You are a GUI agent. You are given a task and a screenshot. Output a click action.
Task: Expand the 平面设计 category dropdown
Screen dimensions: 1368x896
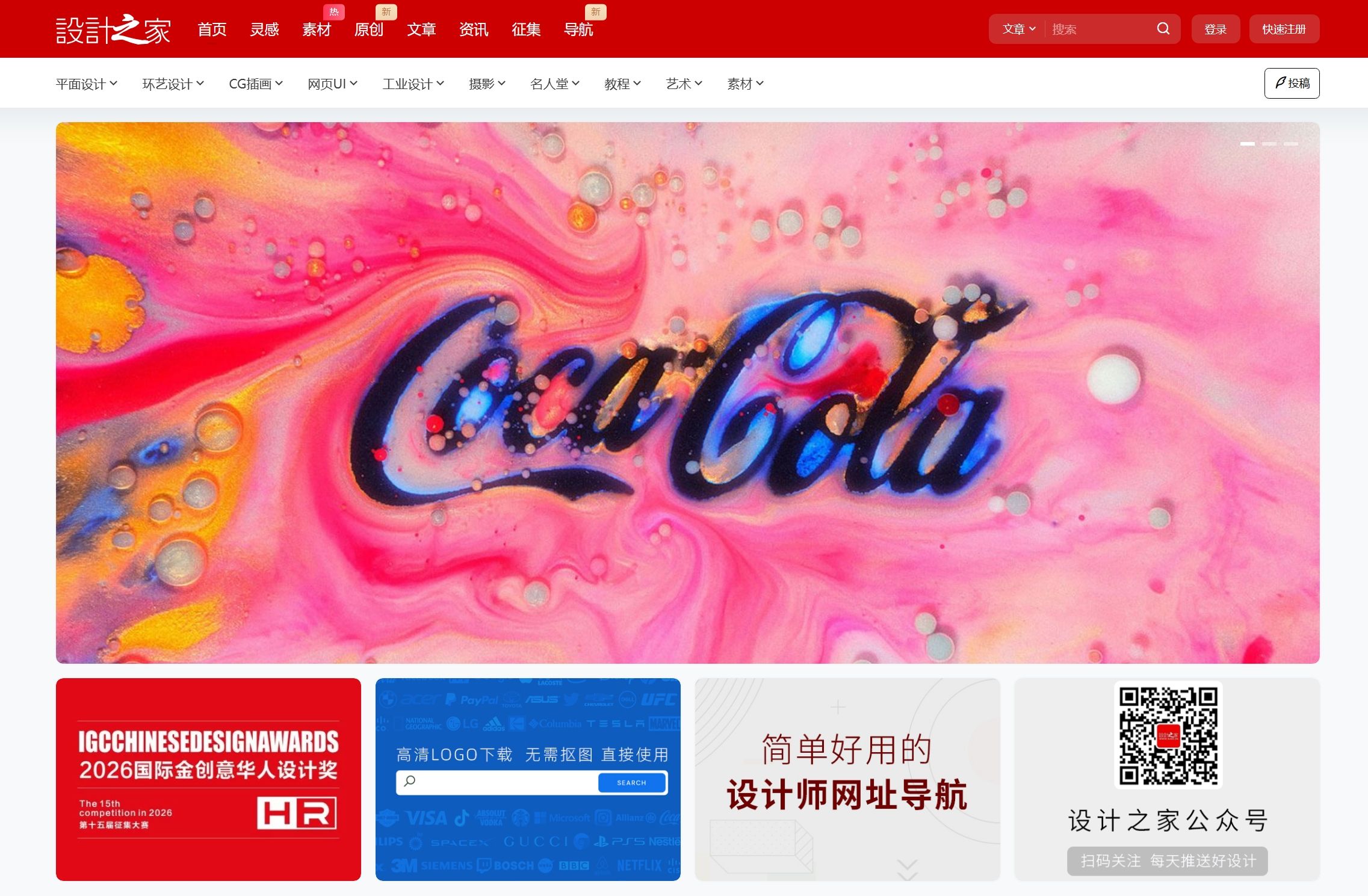point(87,84)
